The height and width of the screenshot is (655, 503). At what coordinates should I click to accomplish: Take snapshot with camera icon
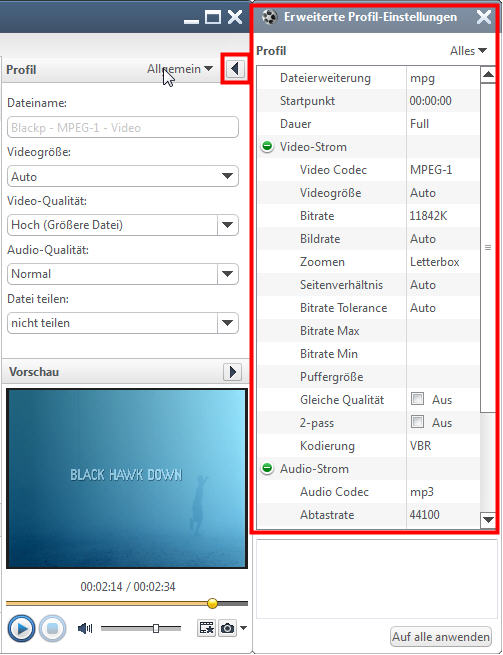(227, 628)
